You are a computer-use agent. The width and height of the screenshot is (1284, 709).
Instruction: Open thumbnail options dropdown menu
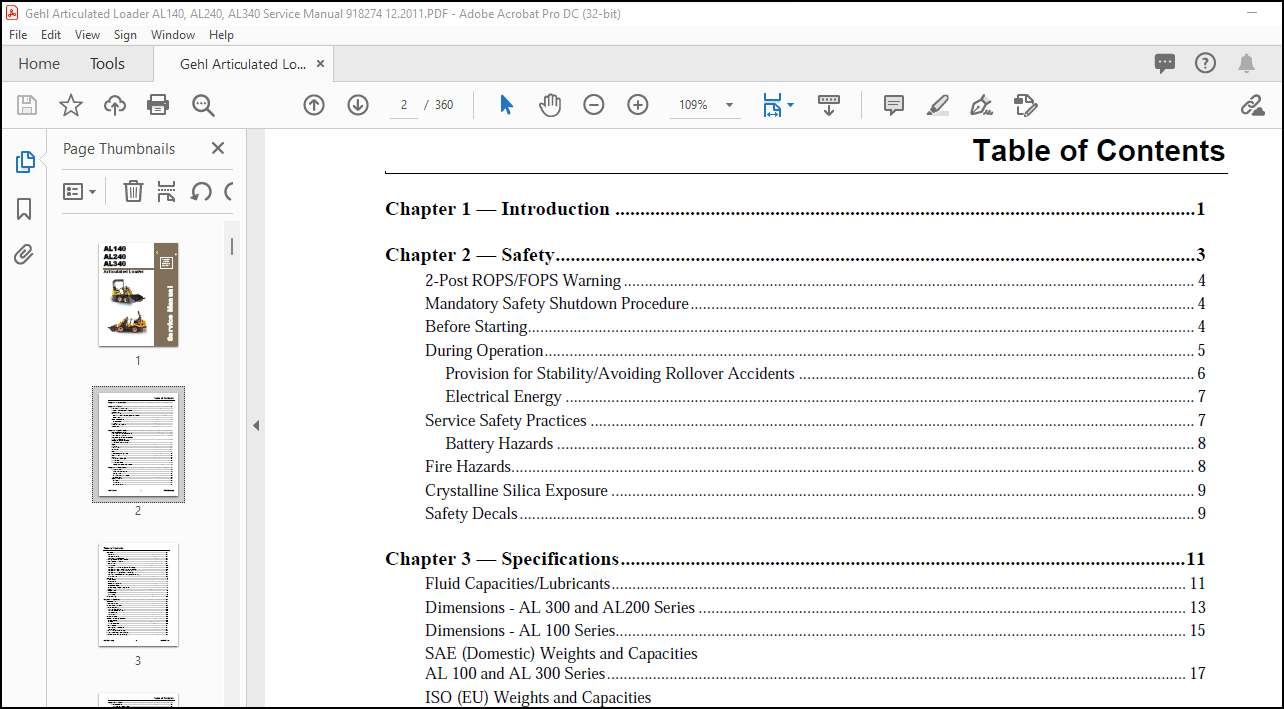coord(80,191)
